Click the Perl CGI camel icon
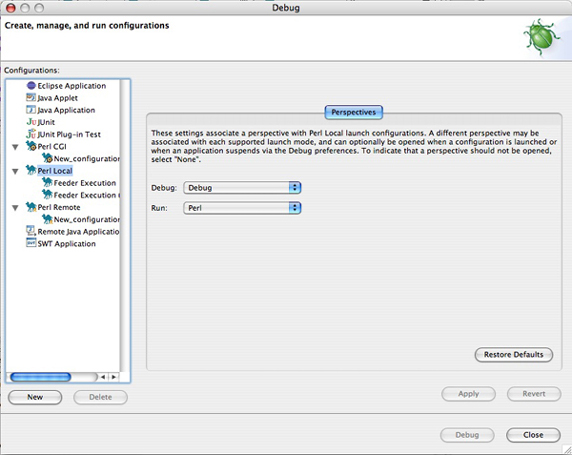 31,146
